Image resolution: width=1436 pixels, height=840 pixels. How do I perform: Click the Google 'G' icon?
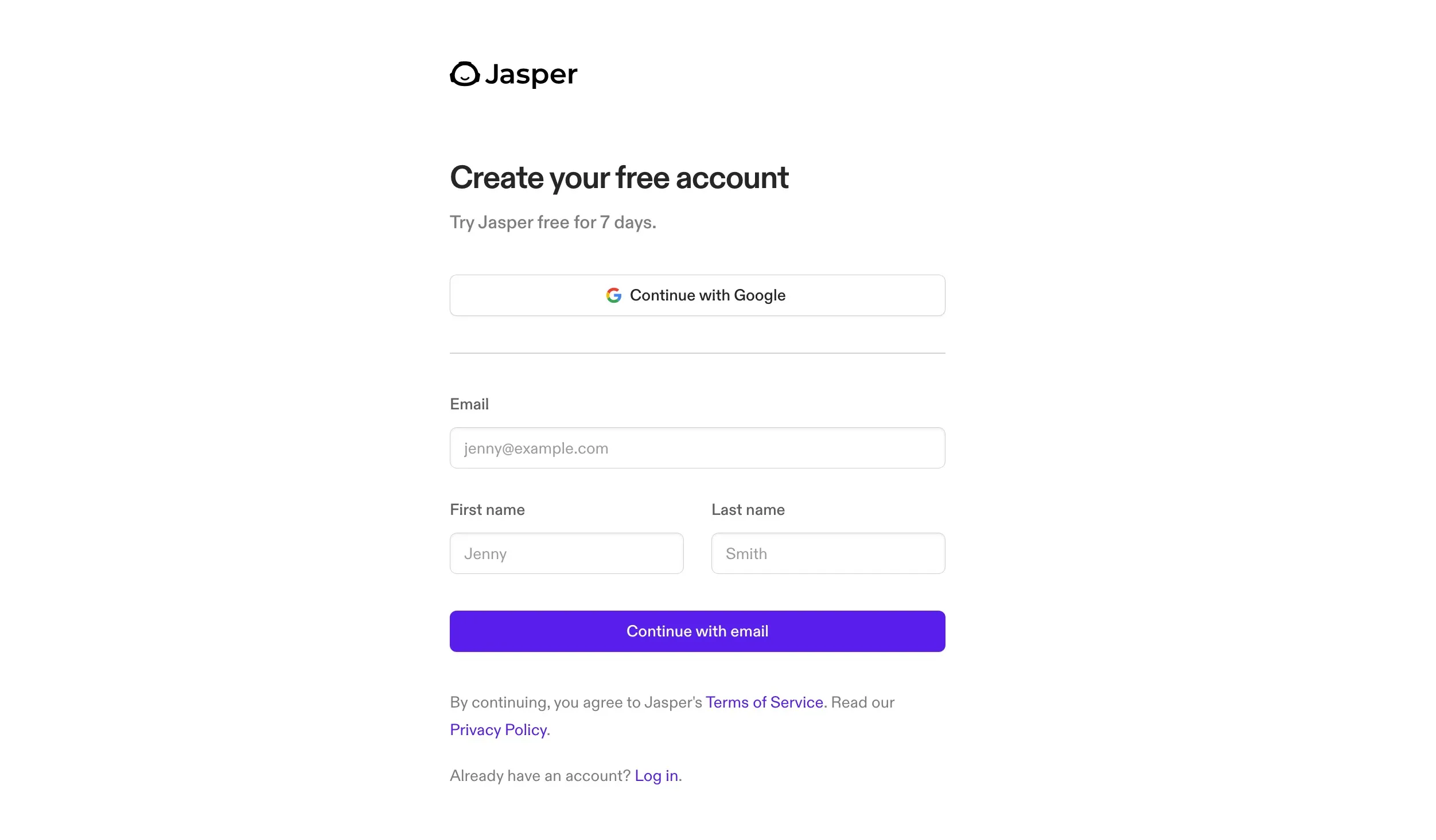point(613,295)
